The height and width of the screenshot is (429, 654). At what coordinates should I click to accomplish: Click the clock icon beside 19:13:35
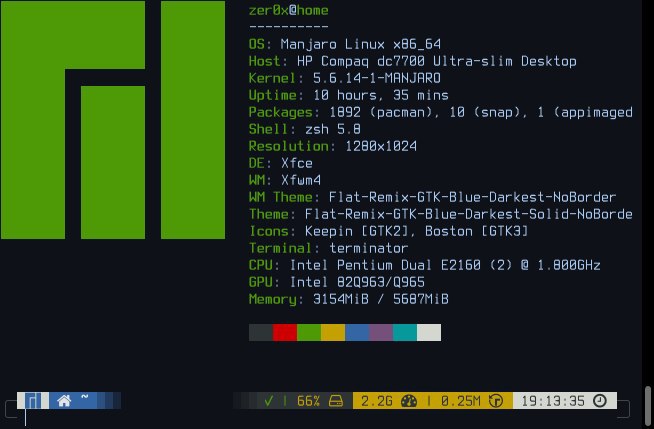coord(600,401)
